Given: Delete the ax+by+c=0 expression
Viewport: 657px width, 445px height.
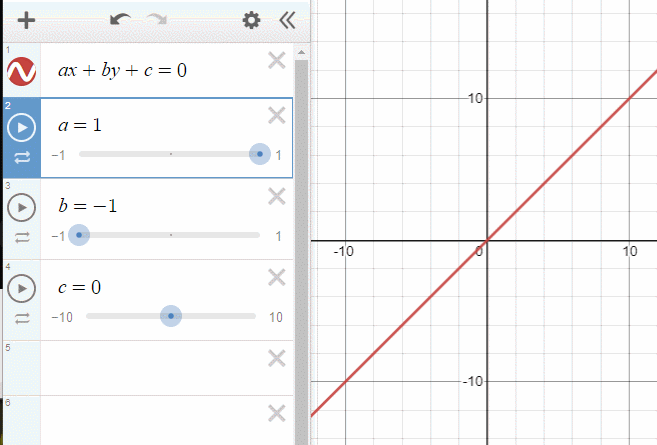Looking at the screenshot, I should (x=277, y=61).
